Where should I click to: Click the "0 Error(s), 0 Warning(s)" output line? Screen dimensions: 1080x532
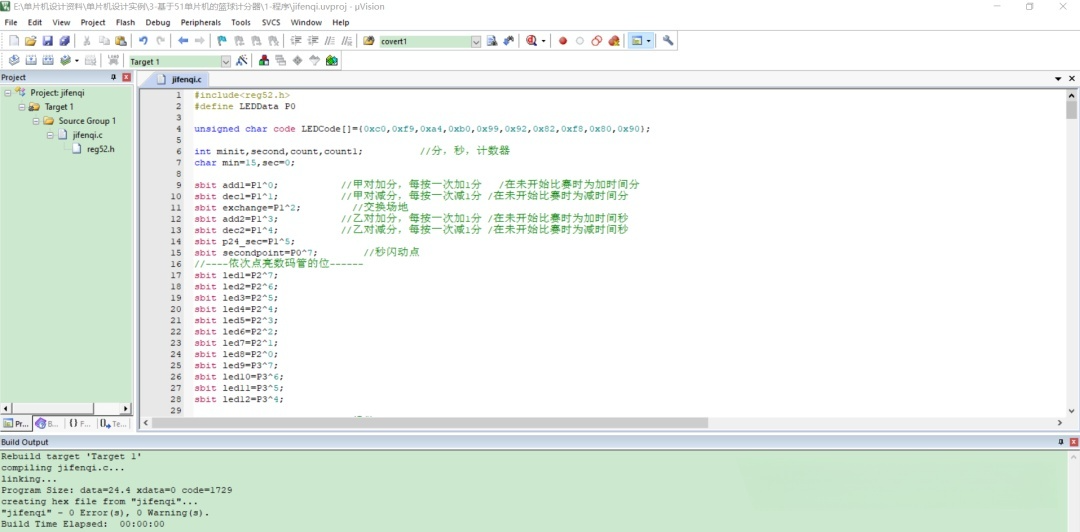click(x=105, y=513)
